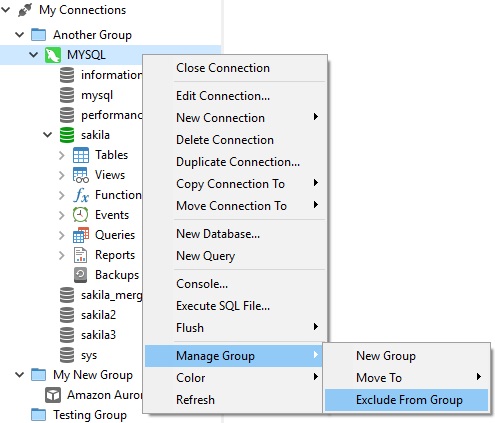This screenshot has width=495, height=423.
Task: Expand the Tables node chevron
Action: click(61, 155)
